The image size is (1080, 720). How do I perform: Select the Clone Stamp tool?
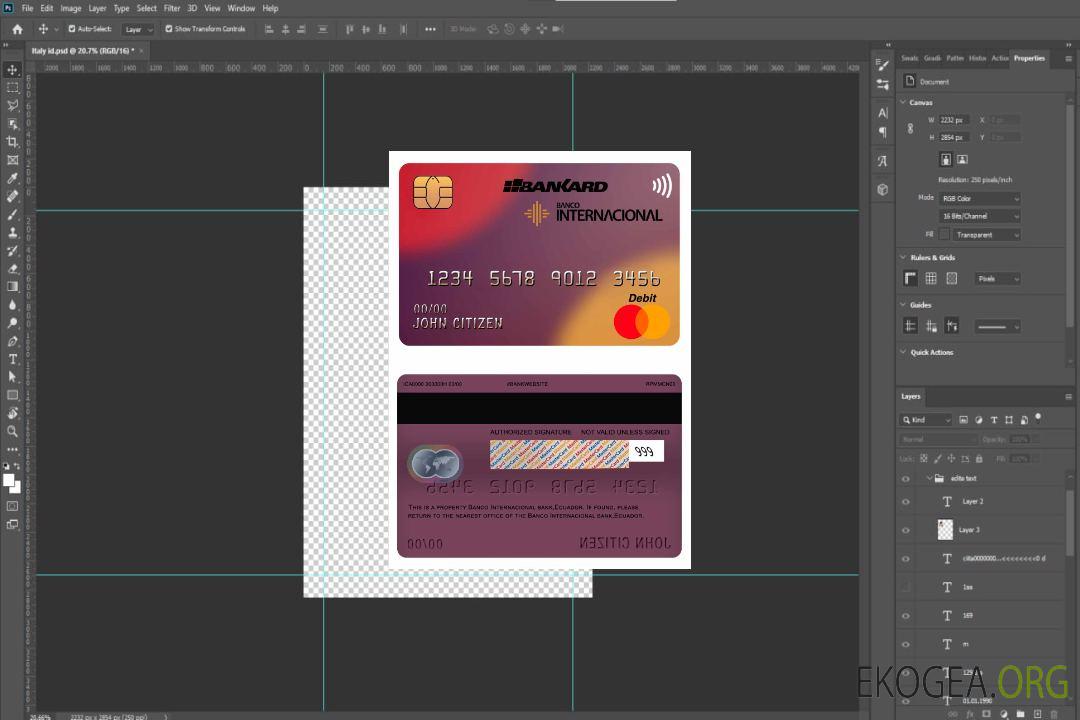point(12,232)
